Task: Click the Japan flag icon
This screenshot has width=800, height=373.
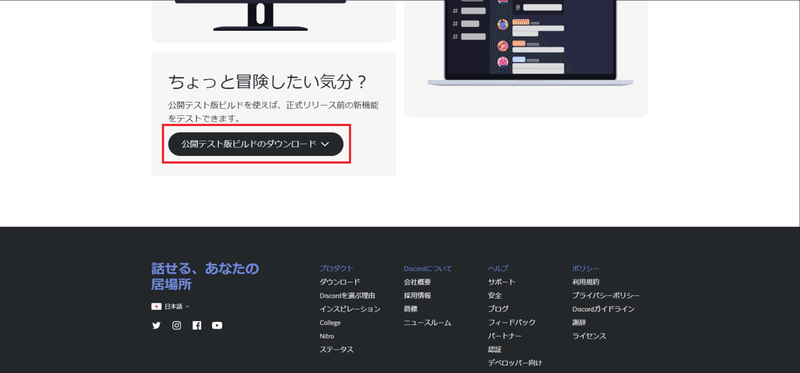Action: click(x=156, y=307)
